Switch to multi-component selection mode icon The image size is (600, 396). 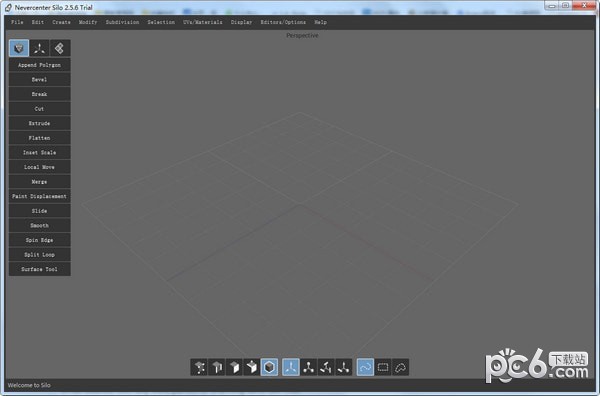coord(252,367)
